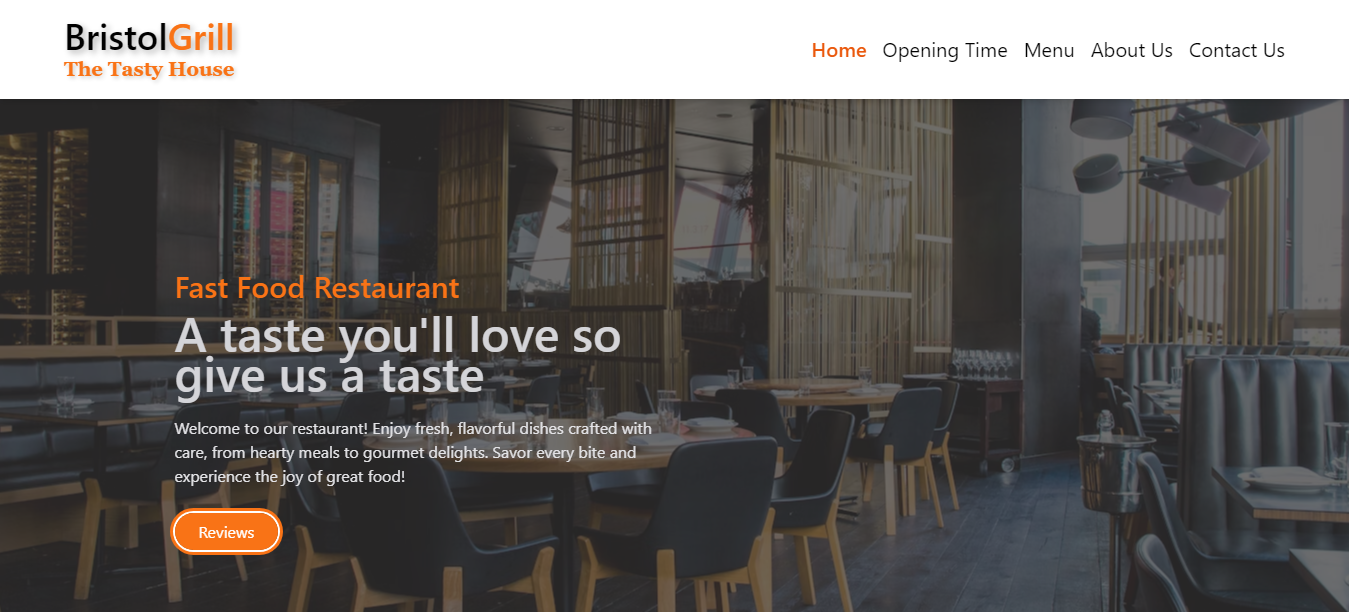The width and height of the screenshot is (1349, 612).
Task: Select "The Tasty House" tagline under logo
Action: 149,69
